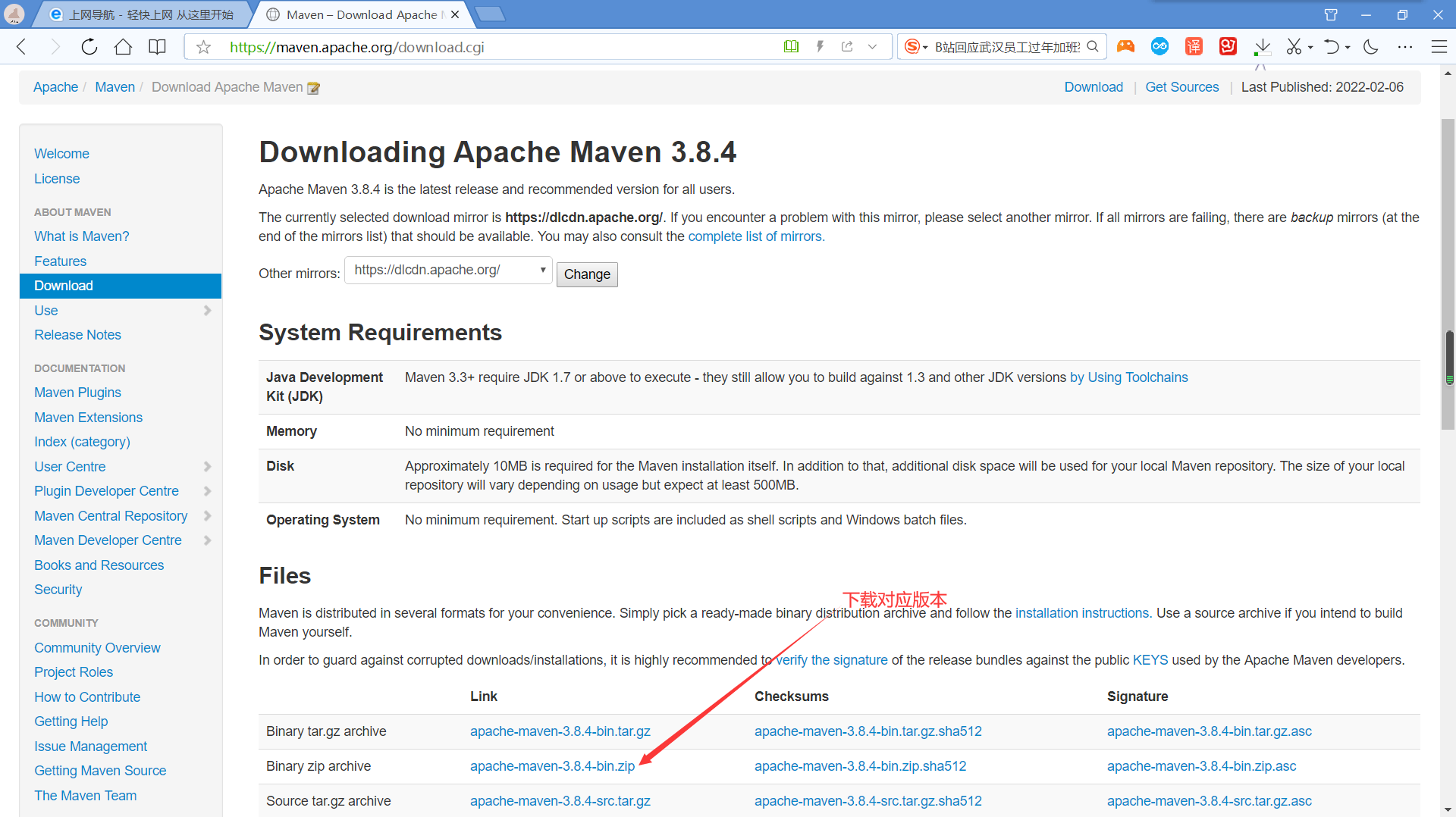1456x817 pixels.
Task: Open apache-maven-3.8.4-bin.zip.asc signature
Action: coord(1202,766)
